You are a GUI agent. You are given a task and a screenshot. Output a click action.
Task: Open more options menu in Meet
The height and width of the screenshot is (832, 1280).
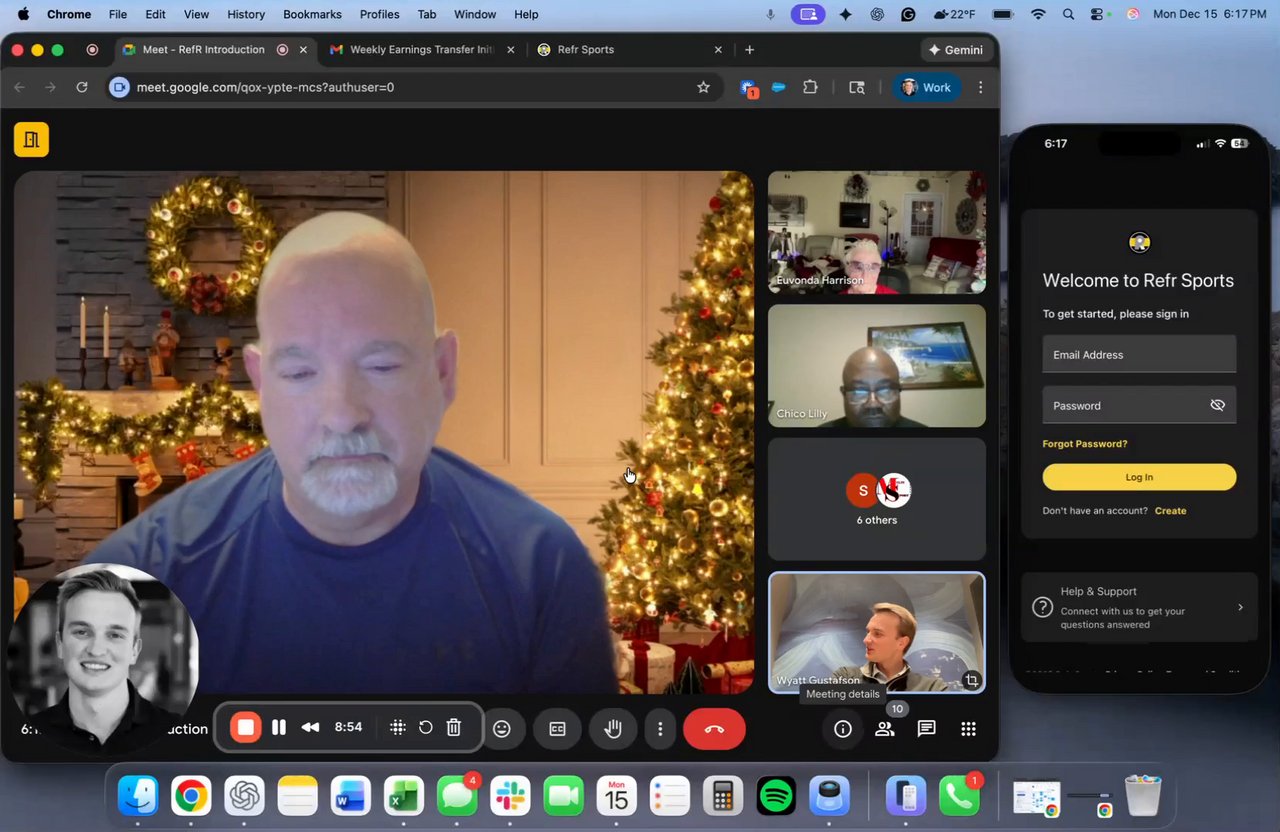pos(660,729)
